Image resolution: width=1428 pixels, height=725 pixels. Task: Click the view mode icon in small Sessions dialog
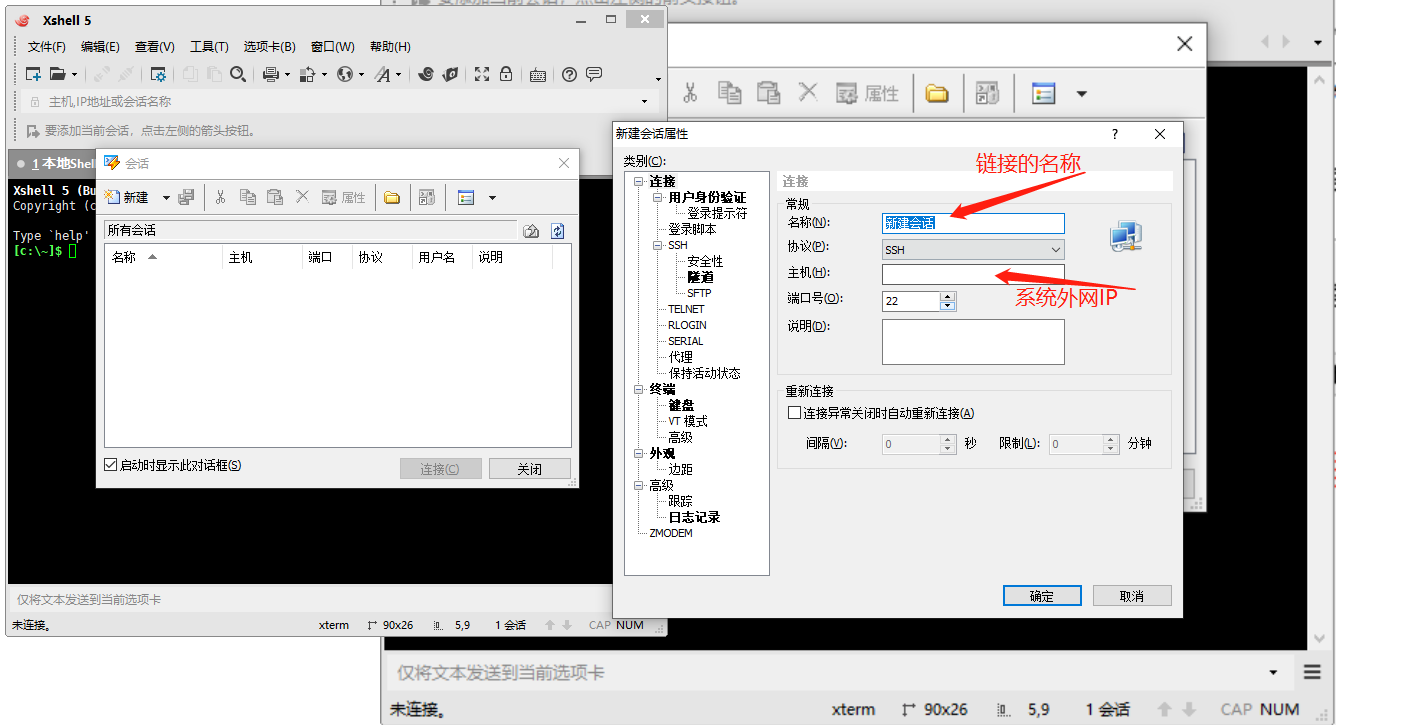coord(466,197)
